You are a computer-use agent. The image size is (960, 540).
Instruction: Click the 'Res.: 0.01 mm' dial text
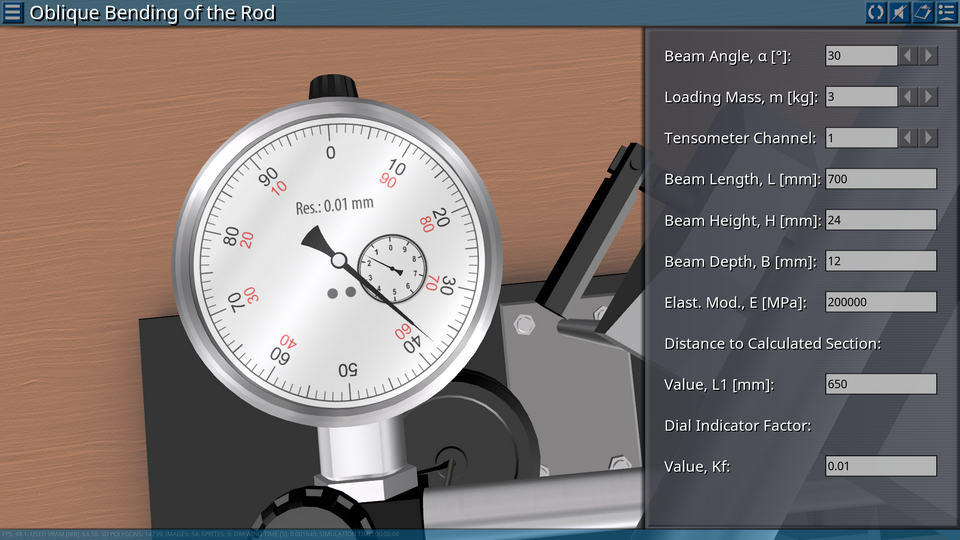click(x=334, y=206)
